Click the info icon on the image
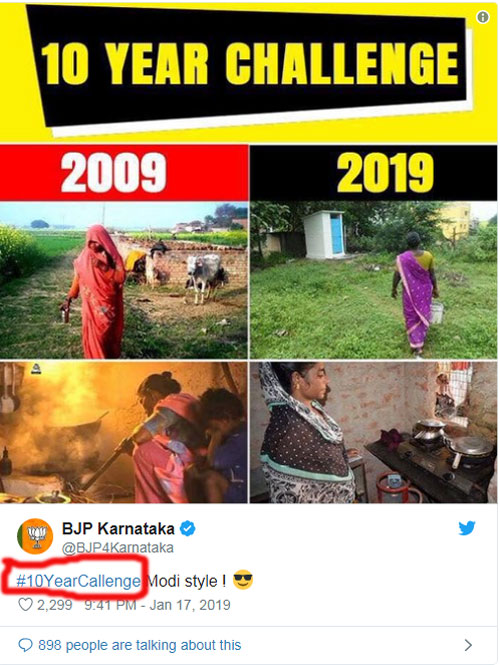This screenshot has height=665, width=500. click(483, 17)
